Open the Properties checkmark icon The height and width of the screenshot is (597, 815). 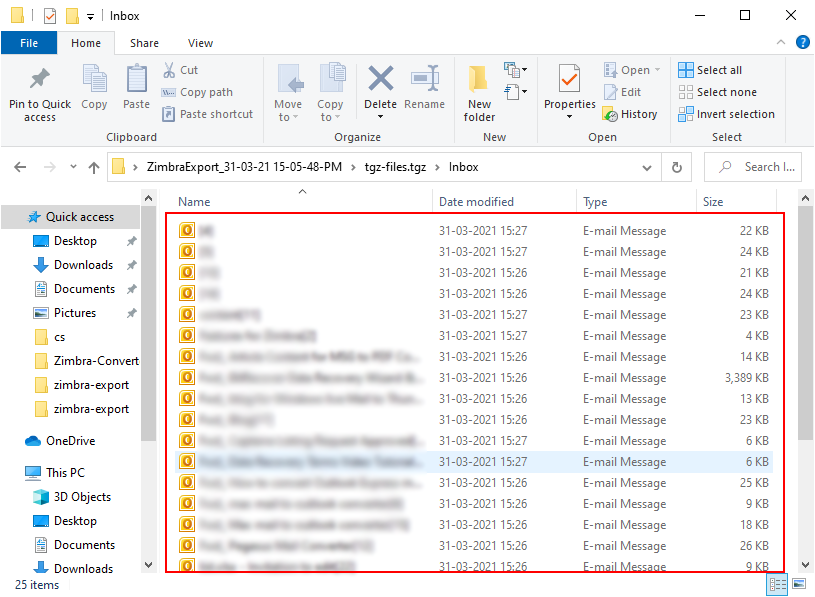click(569, 79)
